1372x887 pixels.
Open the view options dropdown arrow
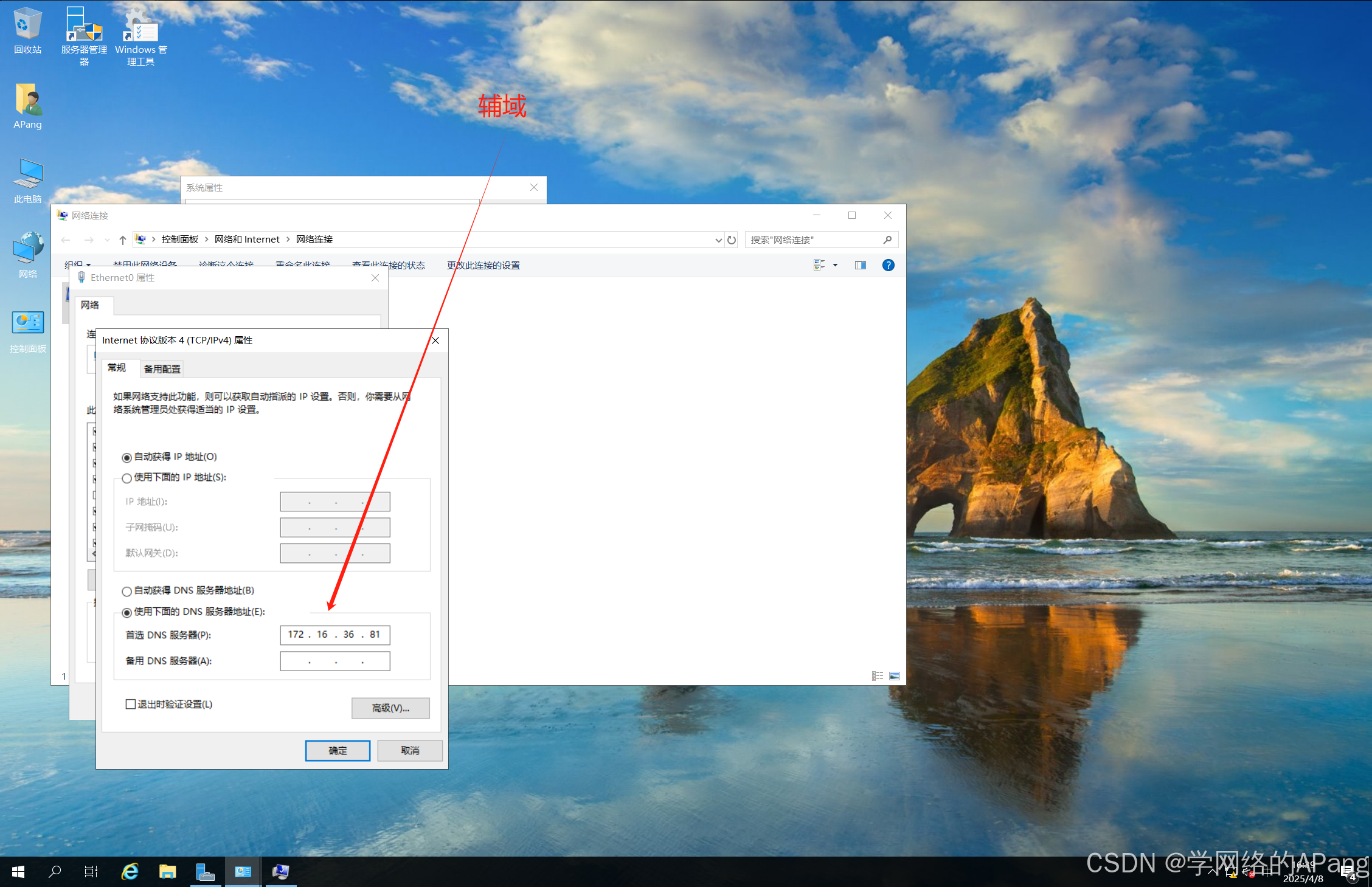pos(835,265)
